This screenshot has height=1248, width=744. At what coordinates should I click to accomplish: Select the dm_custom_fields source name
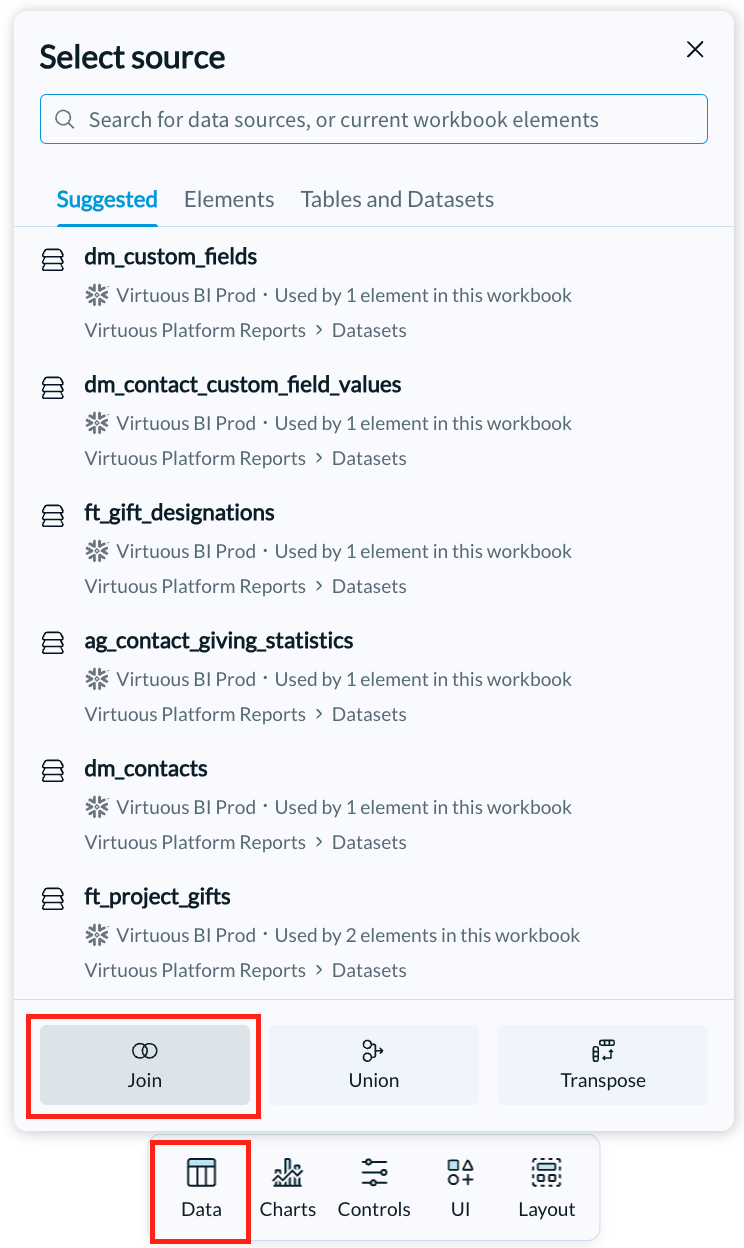[171, 257]
